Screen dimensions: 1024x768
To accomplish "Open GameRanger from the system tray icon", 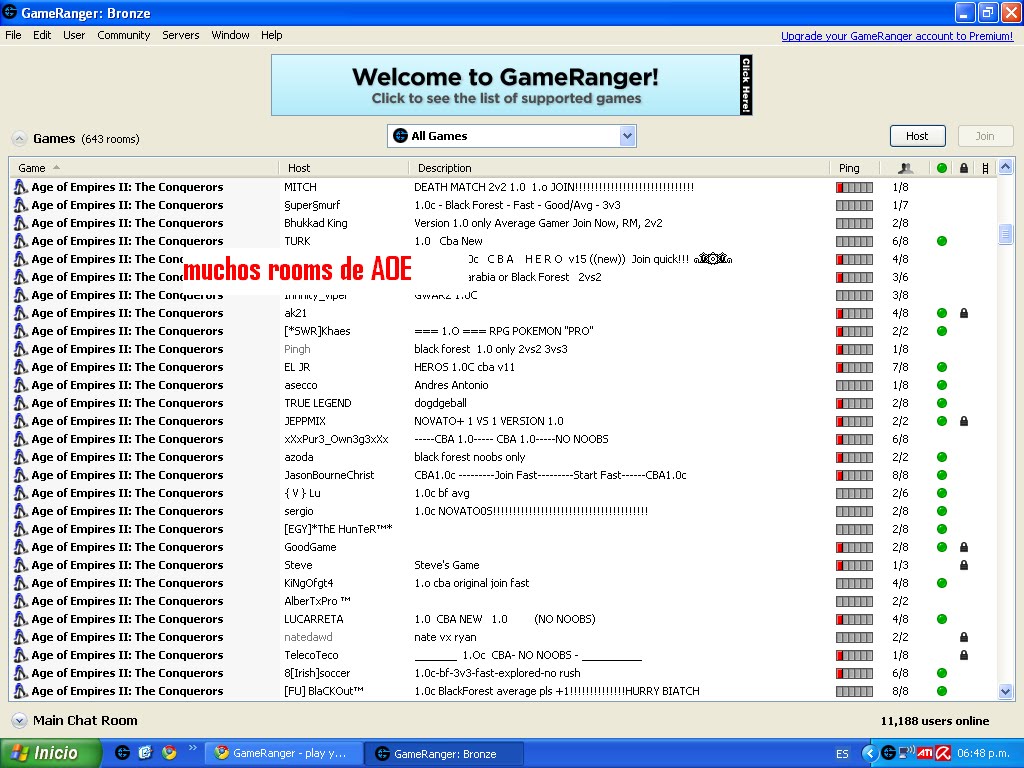I will click(887, 753).
